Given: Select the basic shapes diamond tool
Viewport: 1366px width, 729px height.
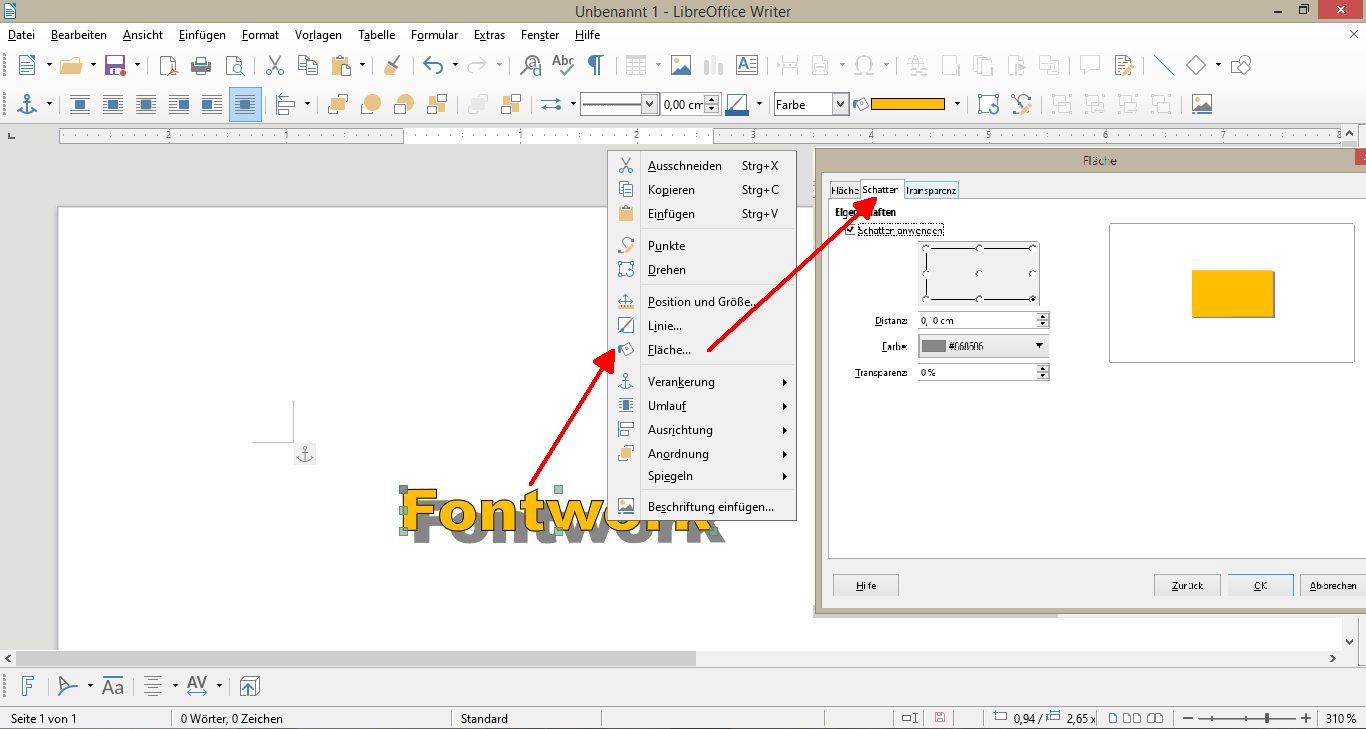Looking at the screenshot, I should coord(1196,66).
